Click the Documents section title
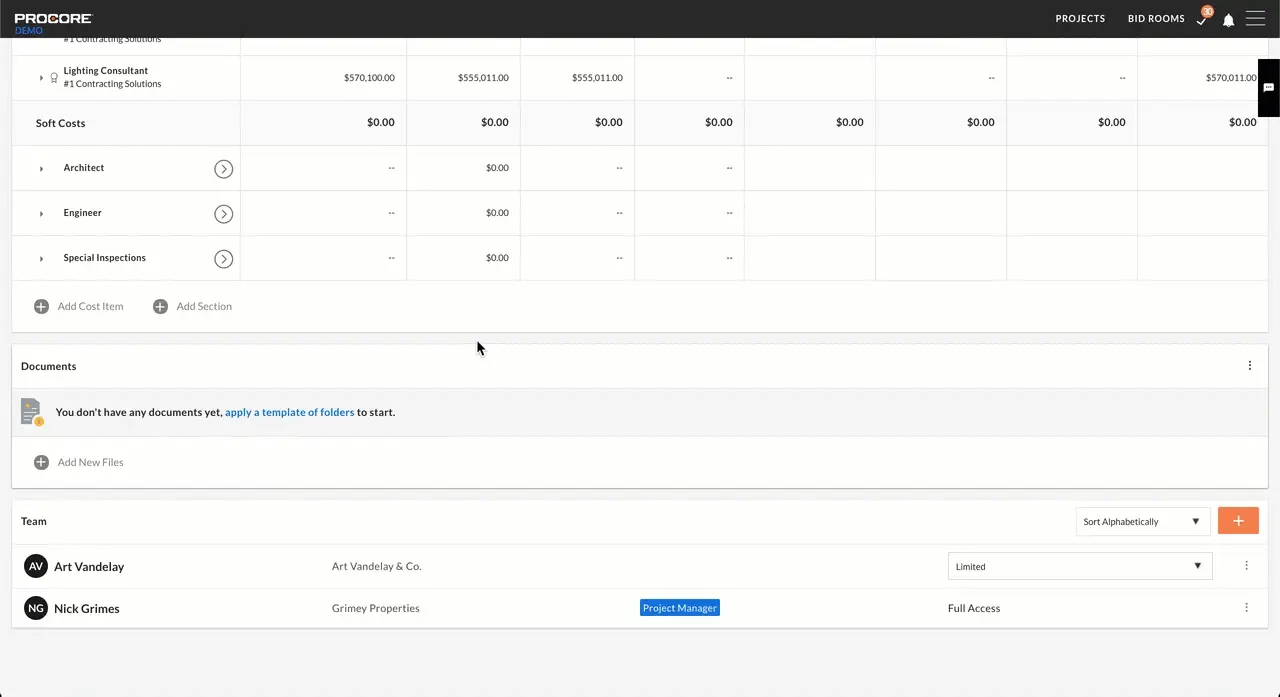Screen dimensions: 1280x697 (48, 366)
